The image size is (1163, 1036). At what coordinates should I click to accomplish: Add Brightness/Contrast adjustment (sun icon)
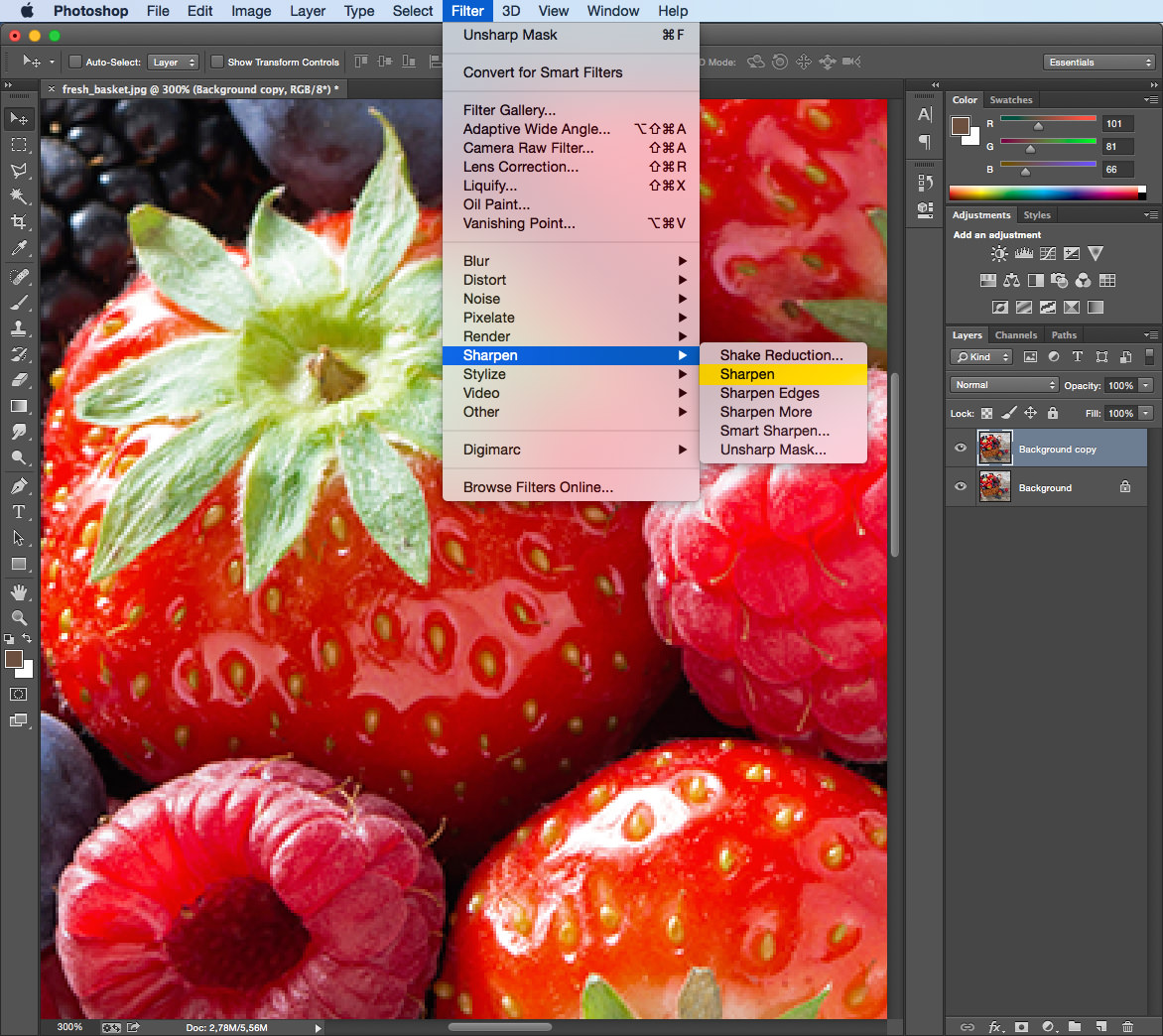click(x=999, y=254)
